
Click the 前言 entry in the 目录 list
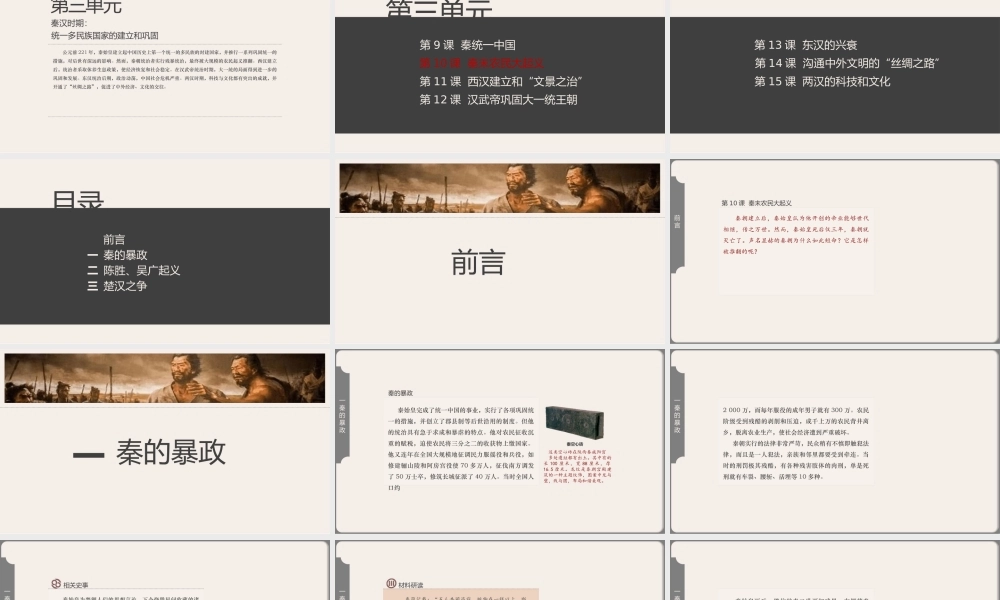coord(114,240)
